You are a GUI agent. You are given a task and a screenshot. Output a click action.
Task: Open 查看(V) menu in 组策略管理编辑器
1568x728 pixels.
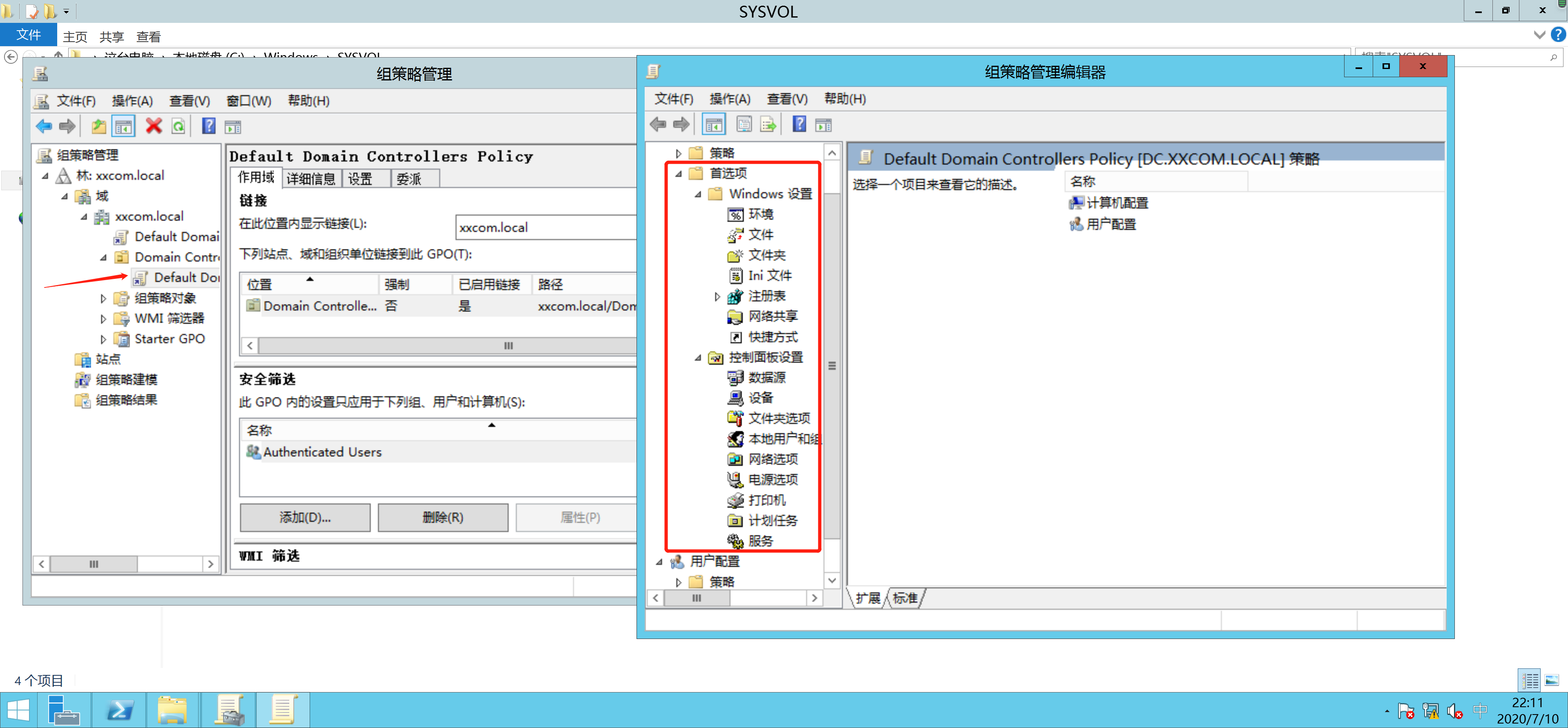click(787, 99)
